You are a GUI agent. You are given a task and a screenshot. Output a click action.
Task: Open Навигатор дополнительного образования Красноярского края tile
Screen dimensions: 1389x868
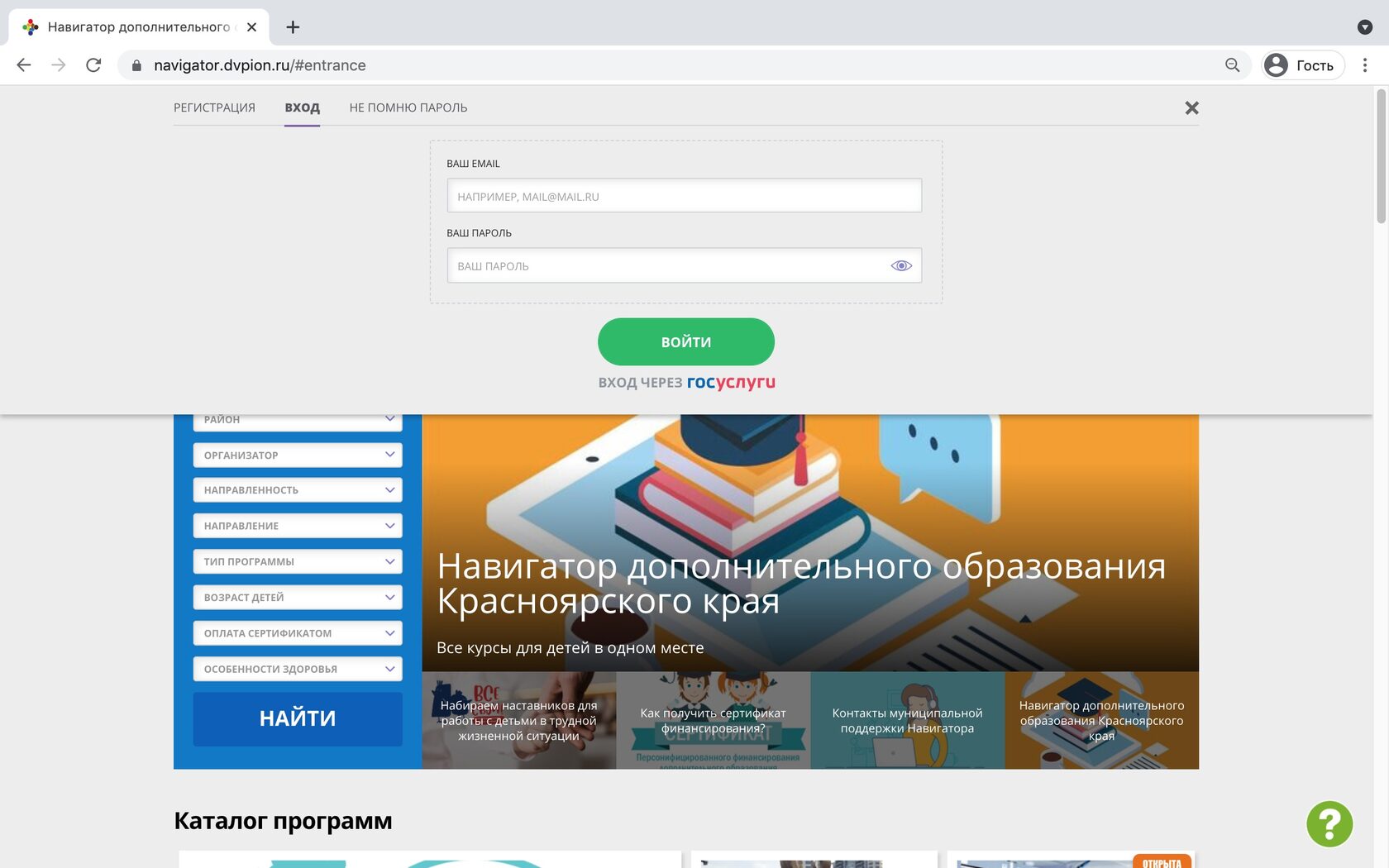1102,720
